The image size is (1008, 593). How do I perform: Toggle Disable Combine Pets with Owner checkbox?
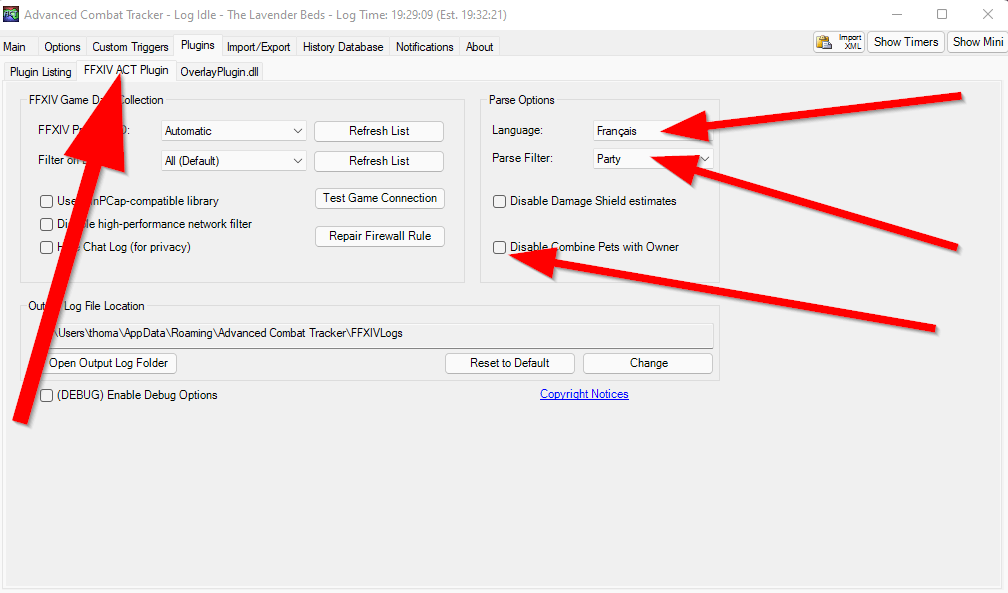[x=500, y=248]
